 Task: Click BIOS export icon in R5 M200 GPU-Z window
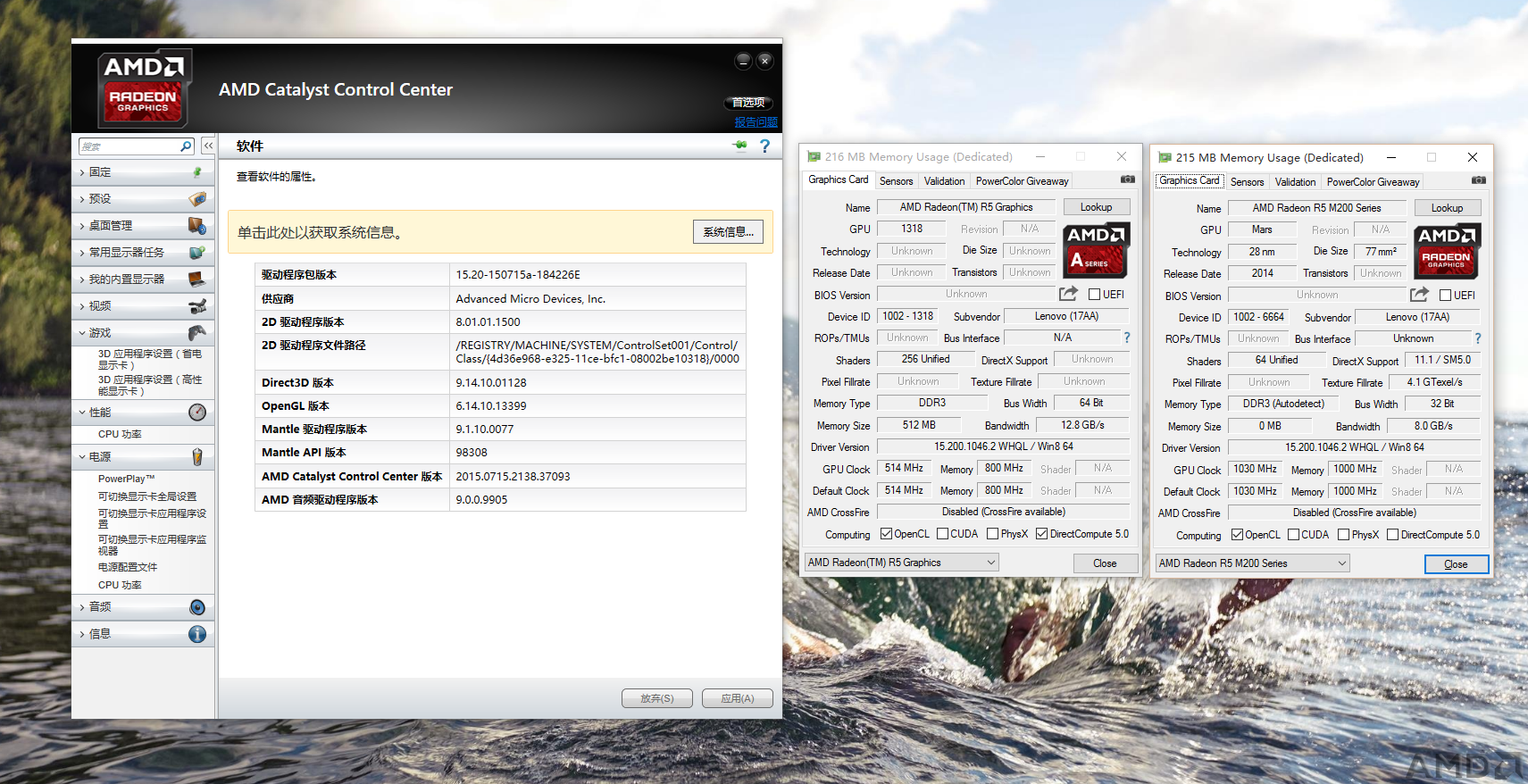click(1419, 295)
